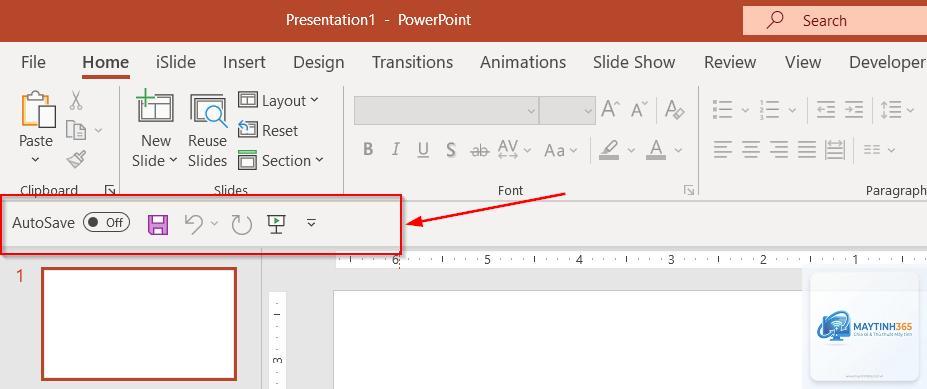Toggle AutoSave switch

click(x=106, y=222)
